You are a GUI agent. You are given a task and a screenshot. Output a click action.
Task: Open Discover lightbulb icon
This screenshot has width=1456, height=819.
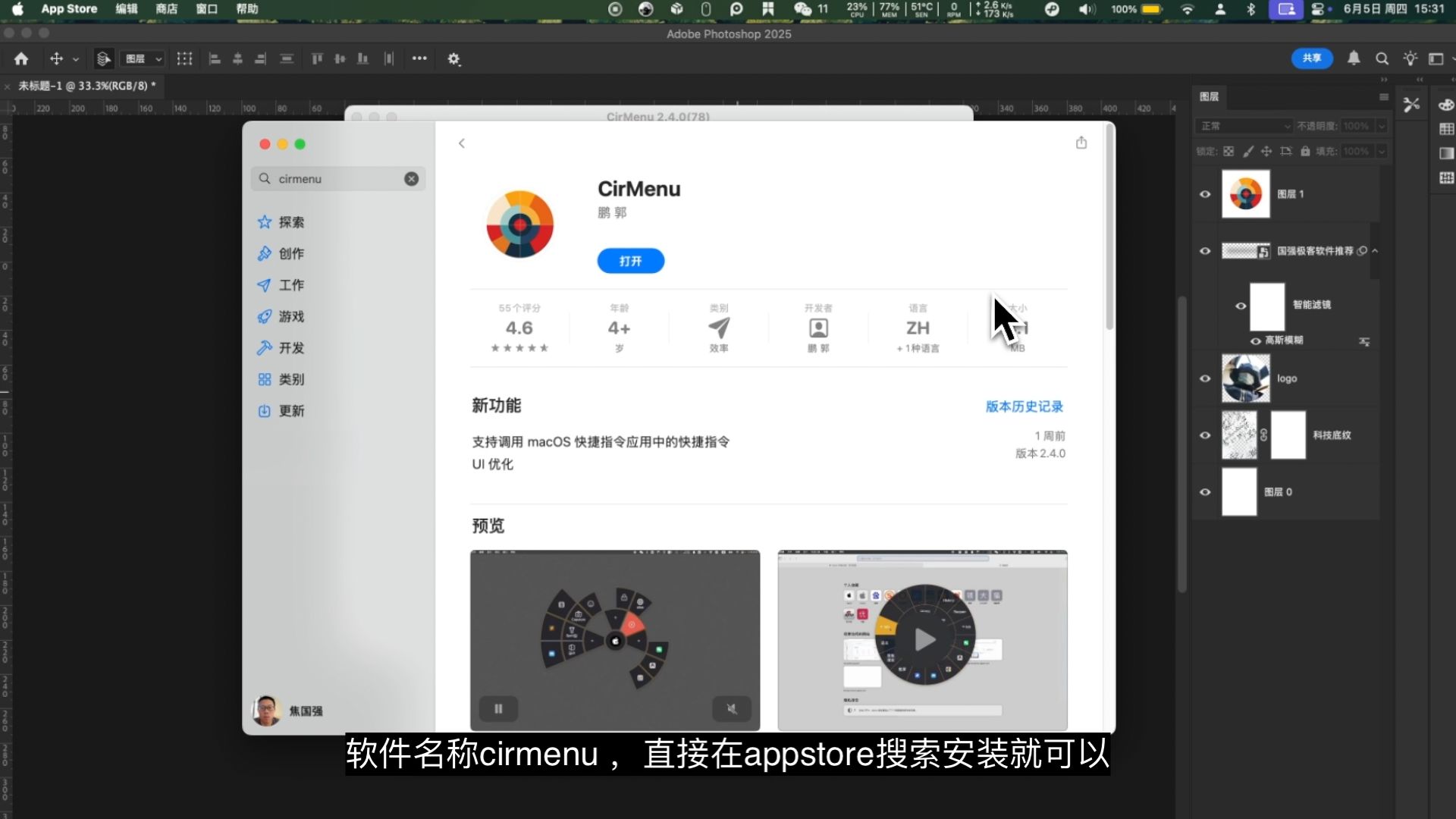(1410, 58)
